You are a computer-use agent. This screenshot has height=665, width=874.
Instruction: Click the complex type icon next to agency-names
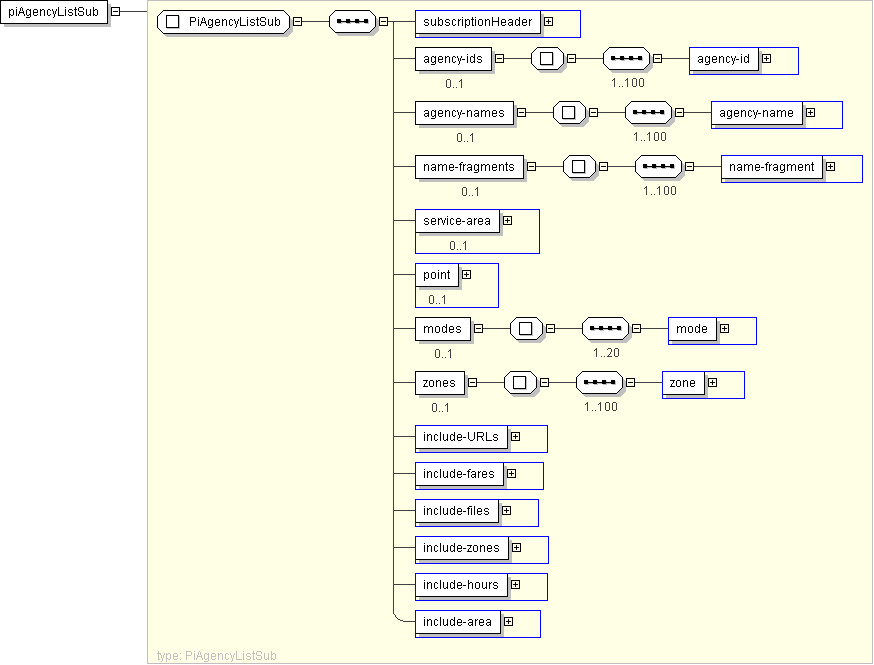tap(569, 113)
